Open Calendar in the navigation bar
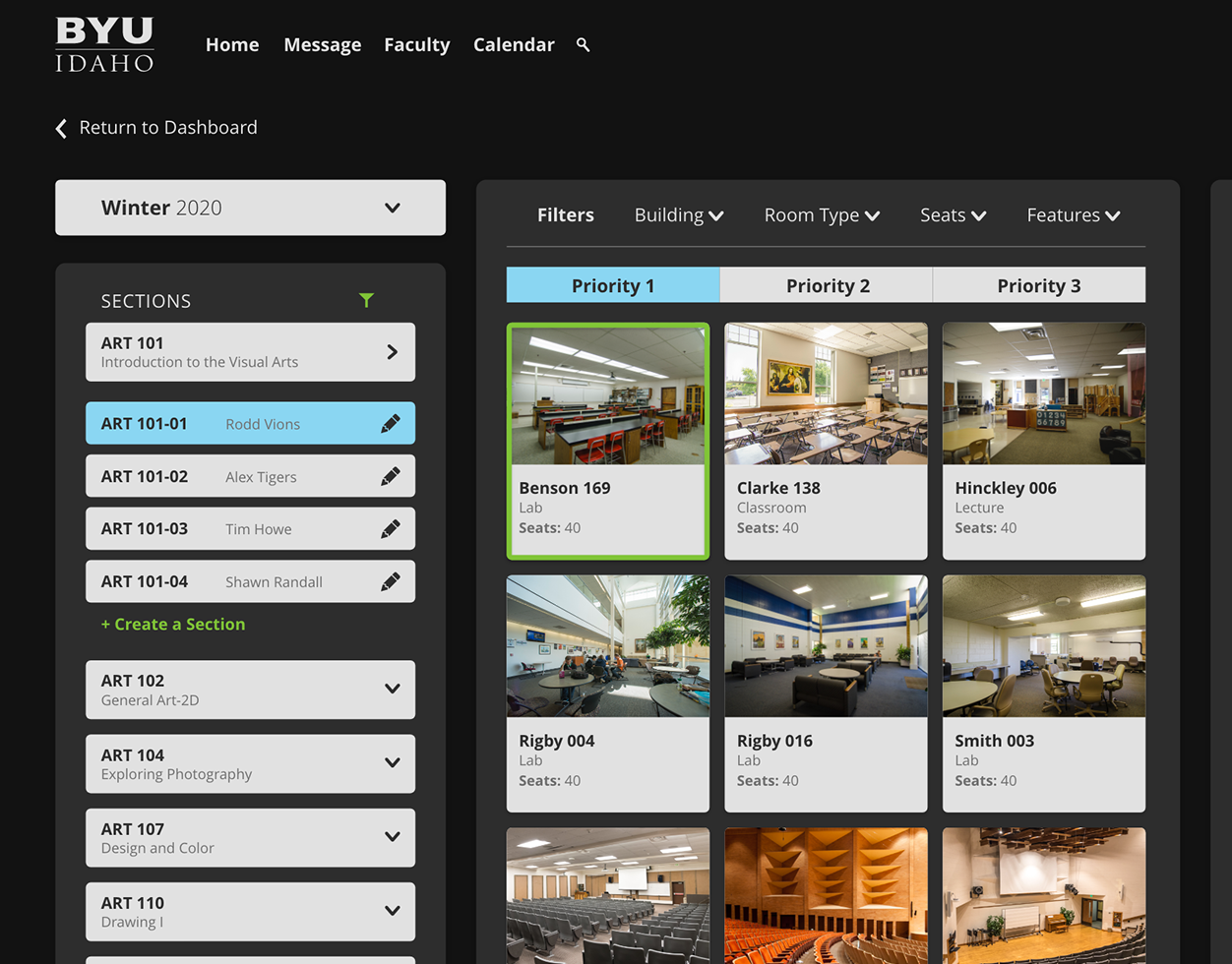The width and height of the screenshot is (1232, 964). [514, 45]
